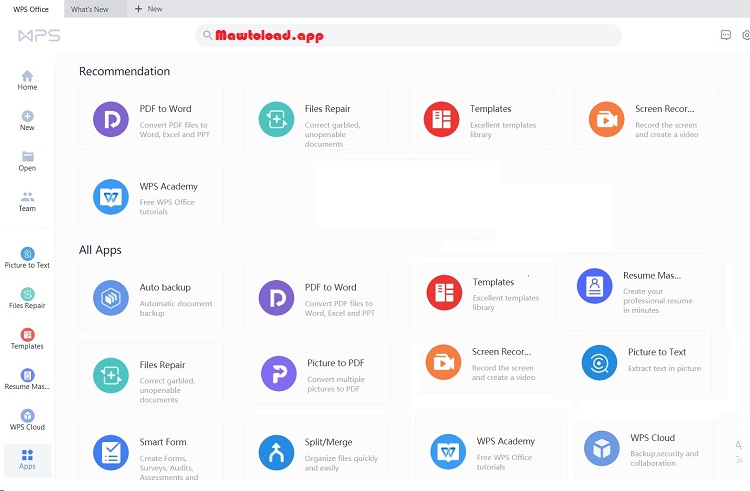The image size is (750, 491).
Task: Open Smart Form app
Action: point(151,451)
